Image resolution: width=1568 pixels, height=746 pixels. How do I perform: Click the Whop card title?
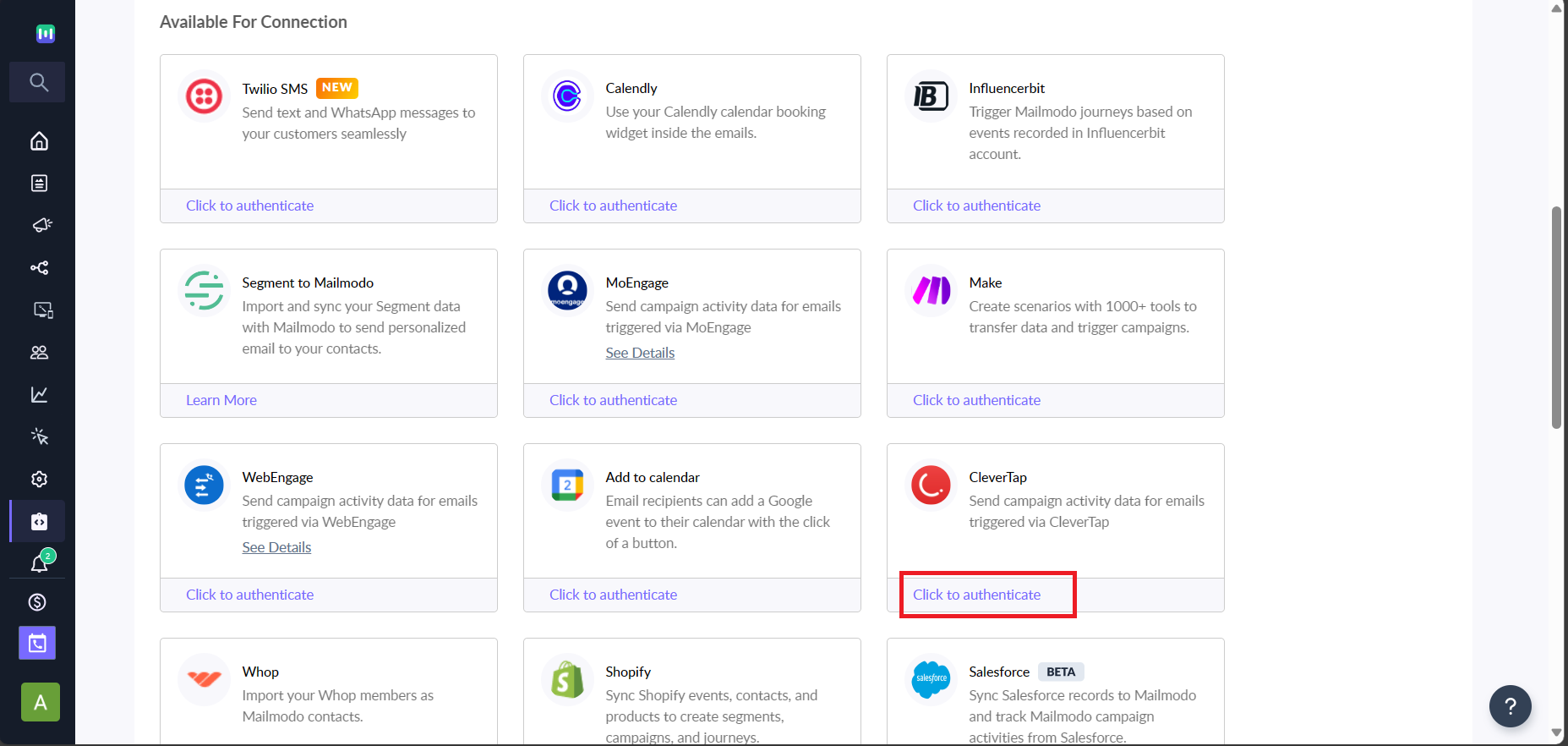260,672
